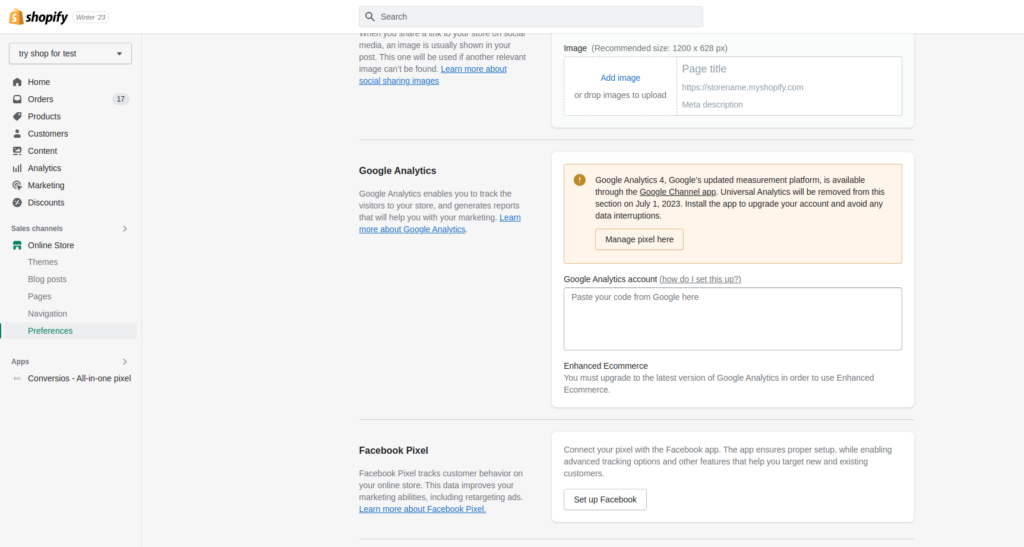Open Themes under Online Store
The image size is (1024, 547).
pos(42,262)
